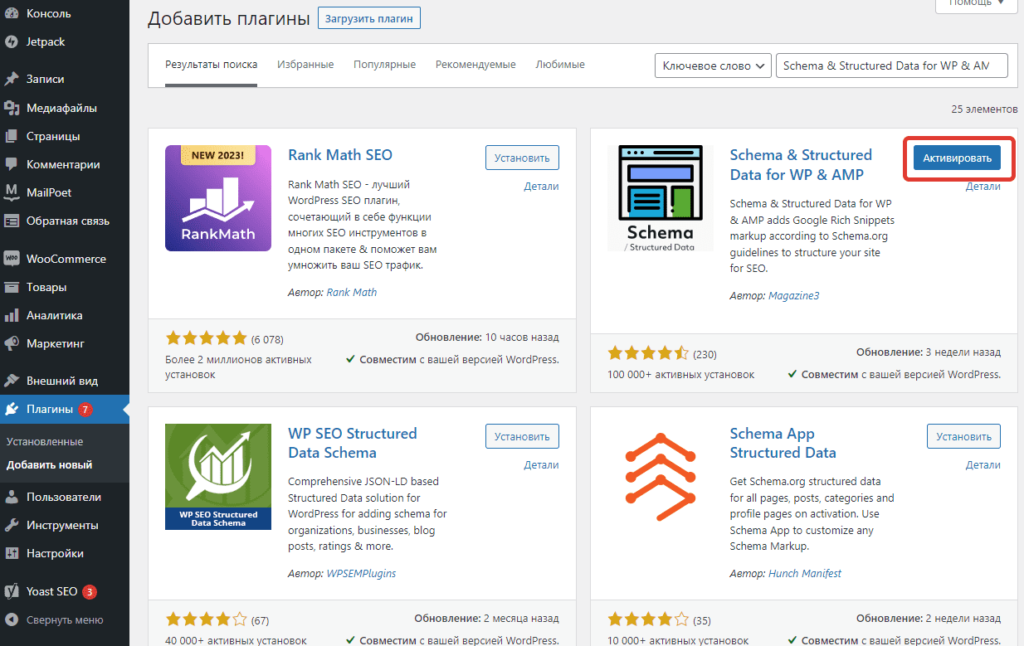Click the Свернуть меню collapse arrow icon

[11, 620]
